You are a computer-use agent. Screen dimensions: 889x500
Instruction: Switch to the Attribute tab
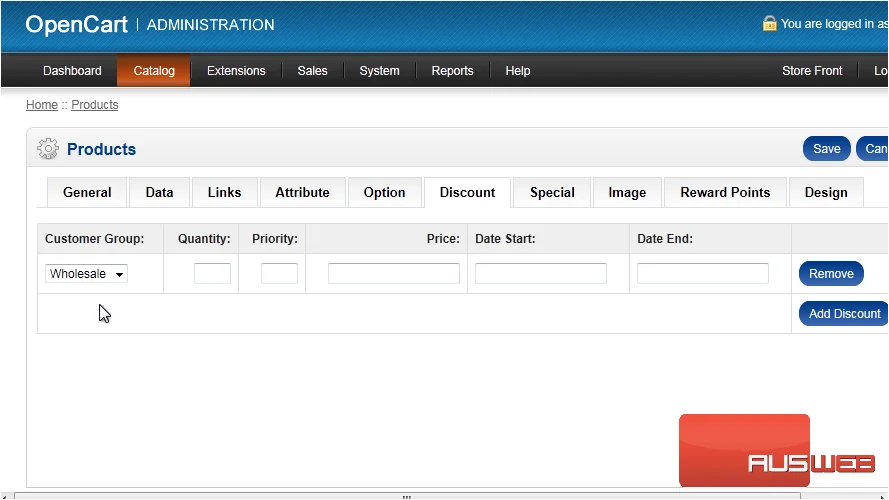point(302,193)
